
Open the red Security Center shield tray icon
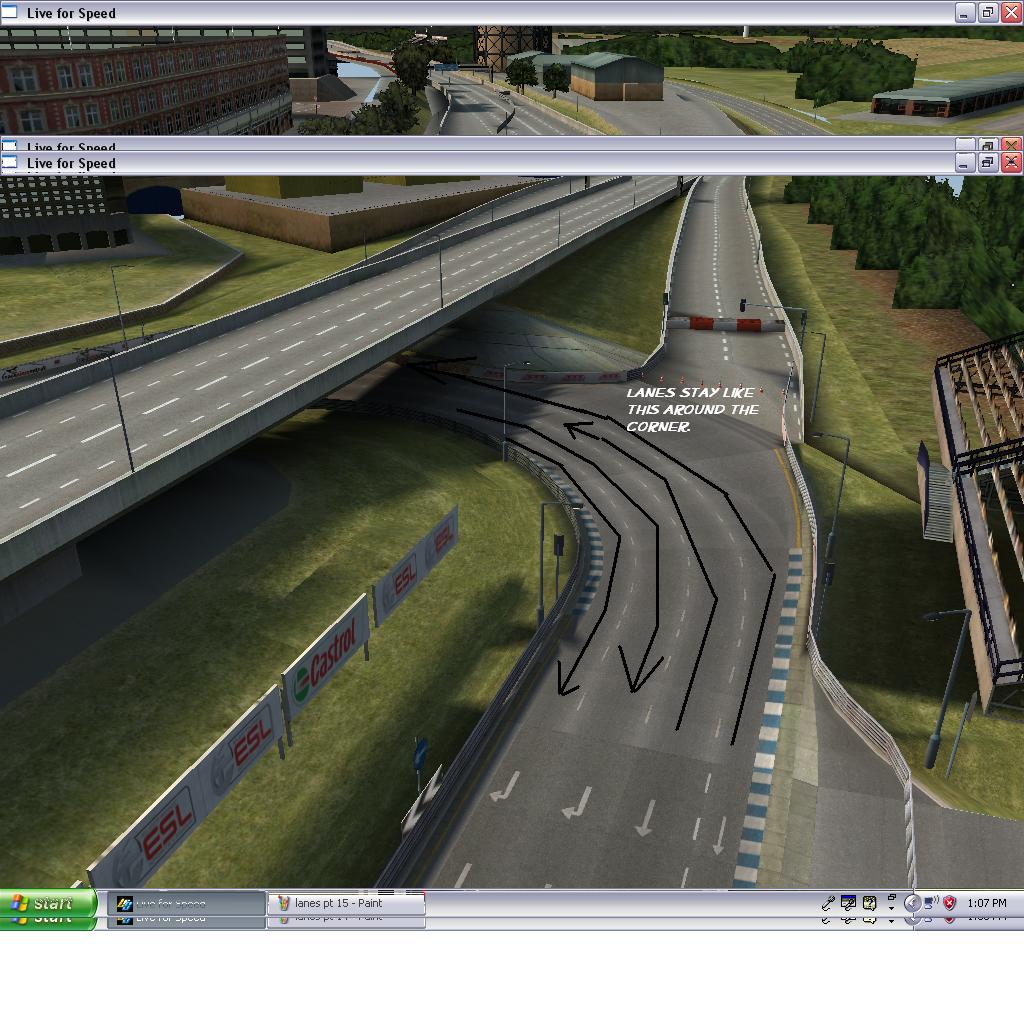click(950, 903)
